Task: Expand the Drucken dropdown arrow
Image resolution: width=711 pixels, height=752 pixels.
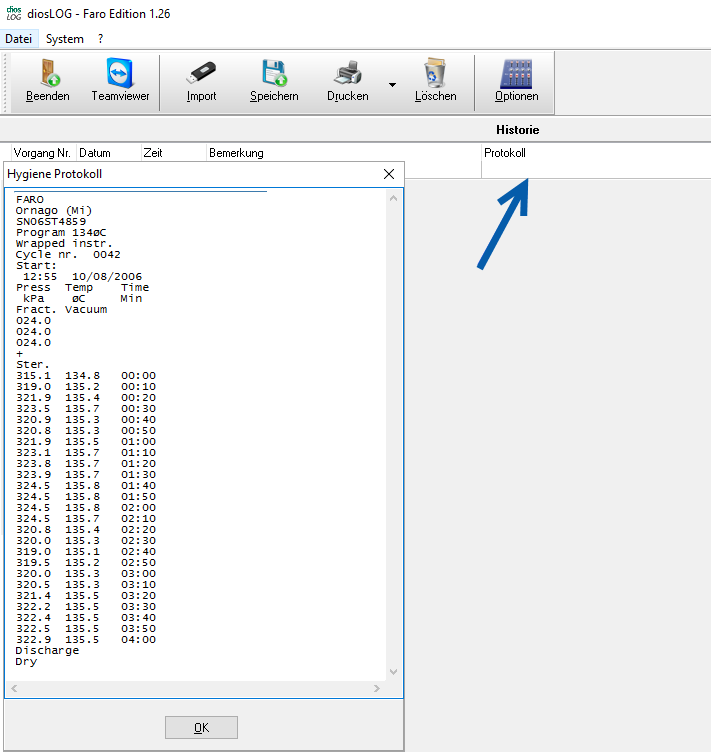Action: [392, 85]
